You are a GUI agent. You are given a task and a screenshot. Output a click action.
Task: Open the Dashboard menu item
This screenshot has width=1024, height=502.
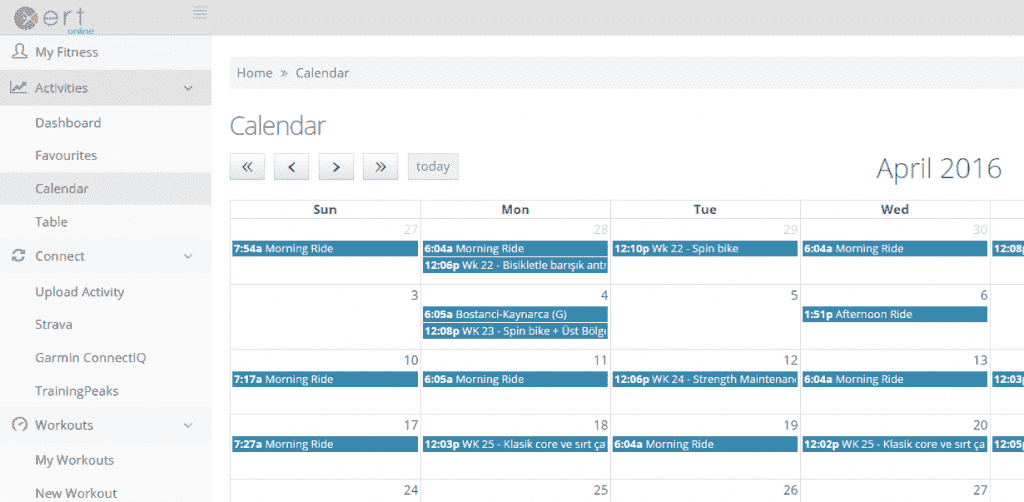pyautogui.click(x=68, y=123)
